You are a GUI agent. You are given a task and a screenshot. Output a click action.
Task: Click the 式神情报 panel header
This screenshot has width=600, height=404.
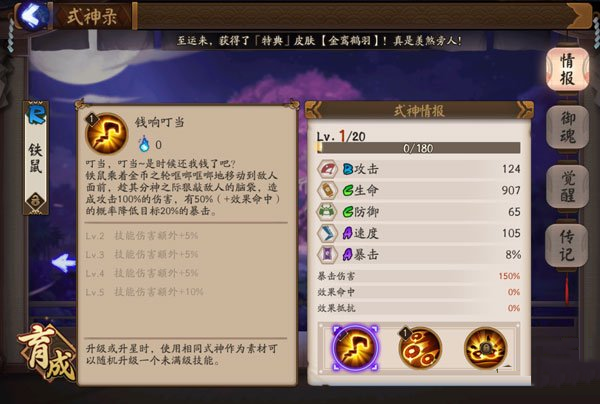click(419, 111)
